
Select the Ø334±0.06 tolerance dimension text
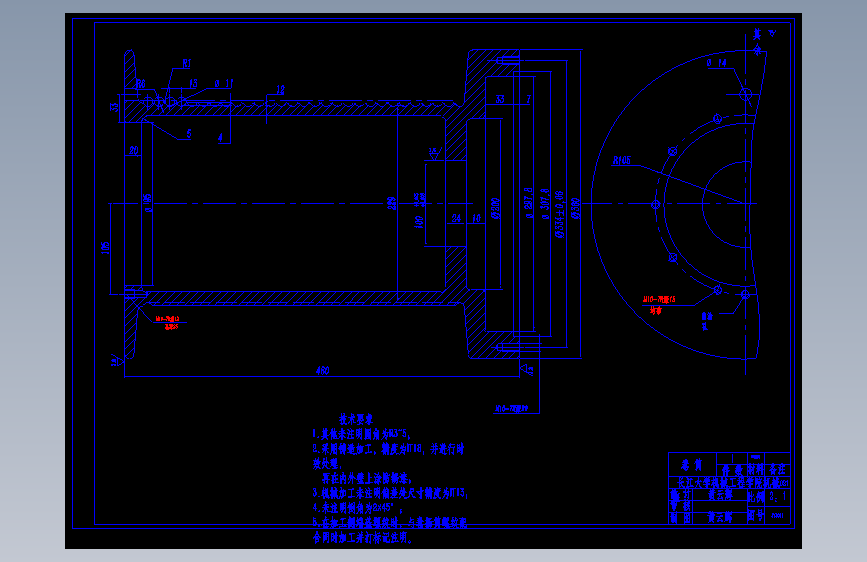(x=559, y=215)
